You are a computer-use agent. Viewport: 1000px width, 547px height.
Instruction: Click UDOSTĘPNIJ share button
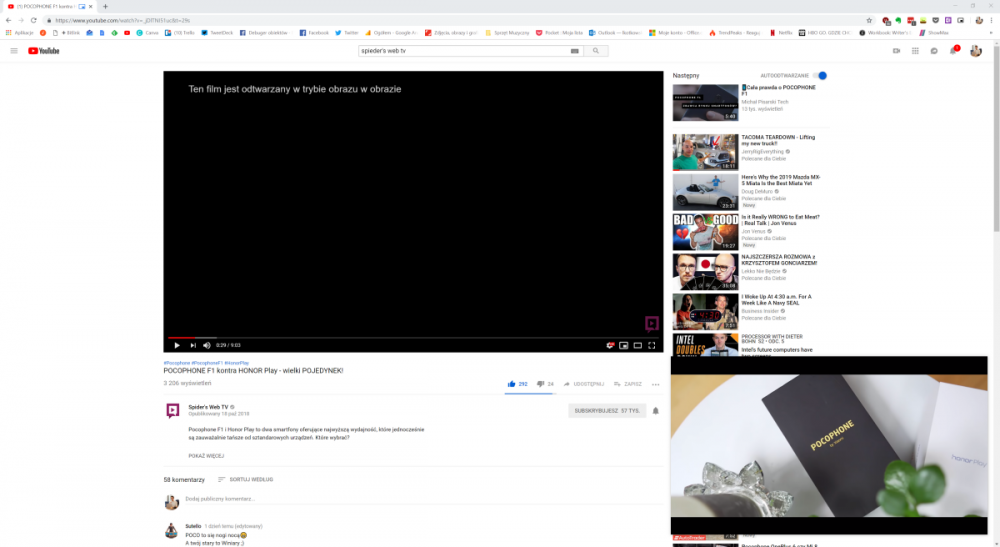pos(584,384)
